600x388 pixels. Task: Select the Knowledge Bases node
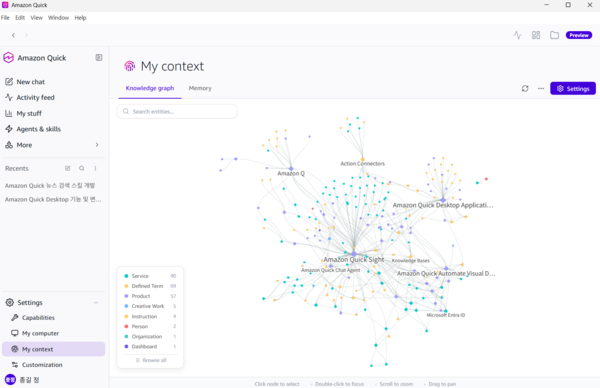point(410,256)
